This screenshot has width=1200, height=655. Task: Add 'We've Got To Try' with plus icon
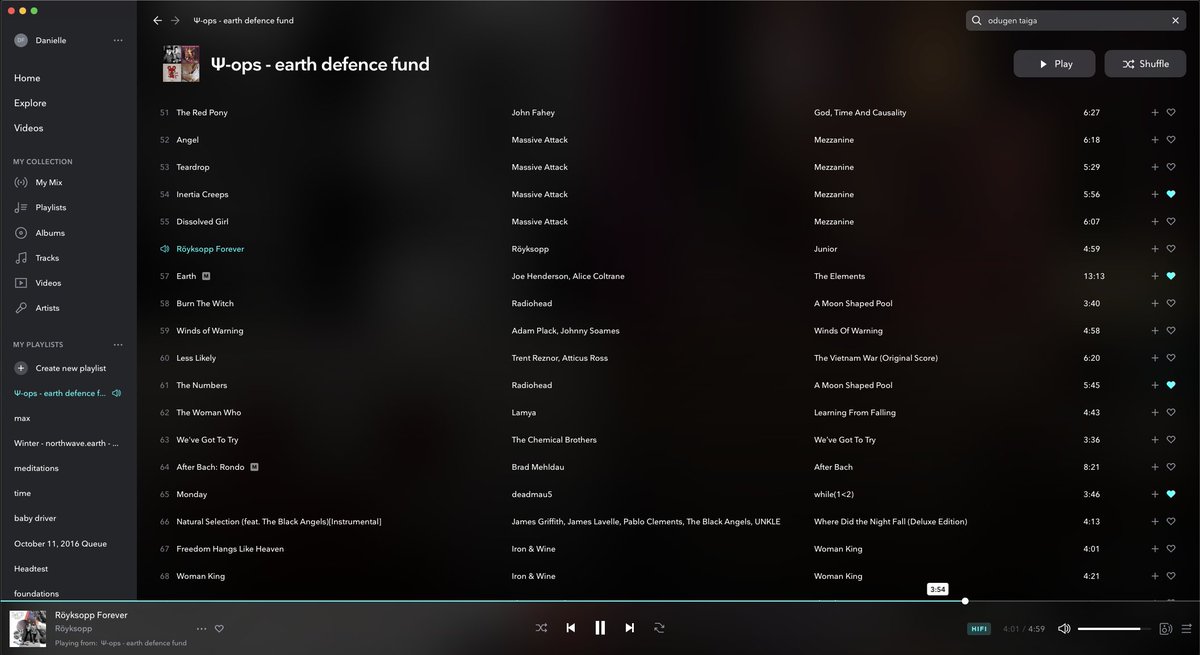click(1155, 440)
